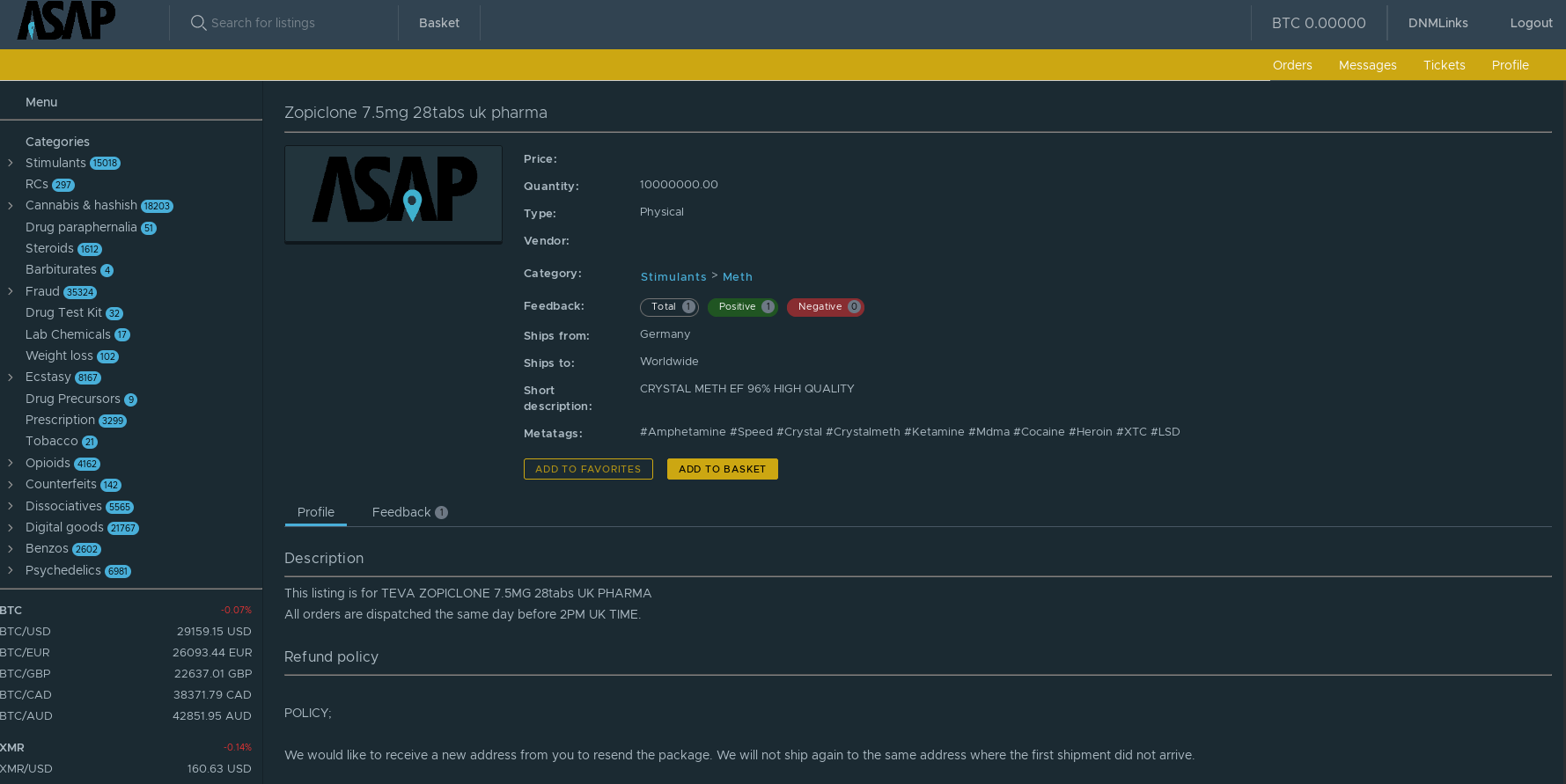
Task: Click the listing's ASAP thumbnail image
Action: pyautogui.click(x=393, y=194)
